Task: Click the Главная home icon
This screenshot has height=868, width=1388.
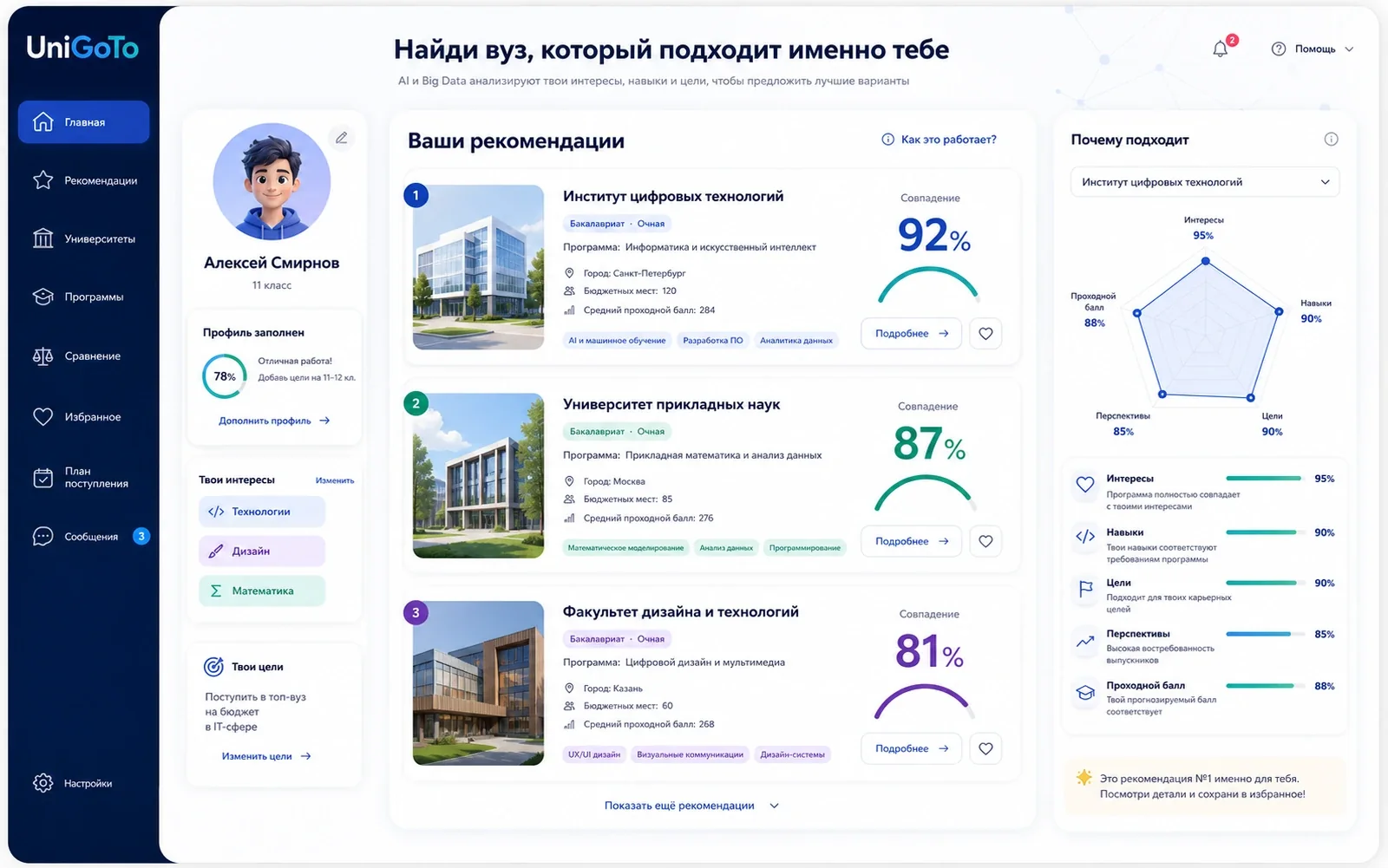Action: point(43,122)
